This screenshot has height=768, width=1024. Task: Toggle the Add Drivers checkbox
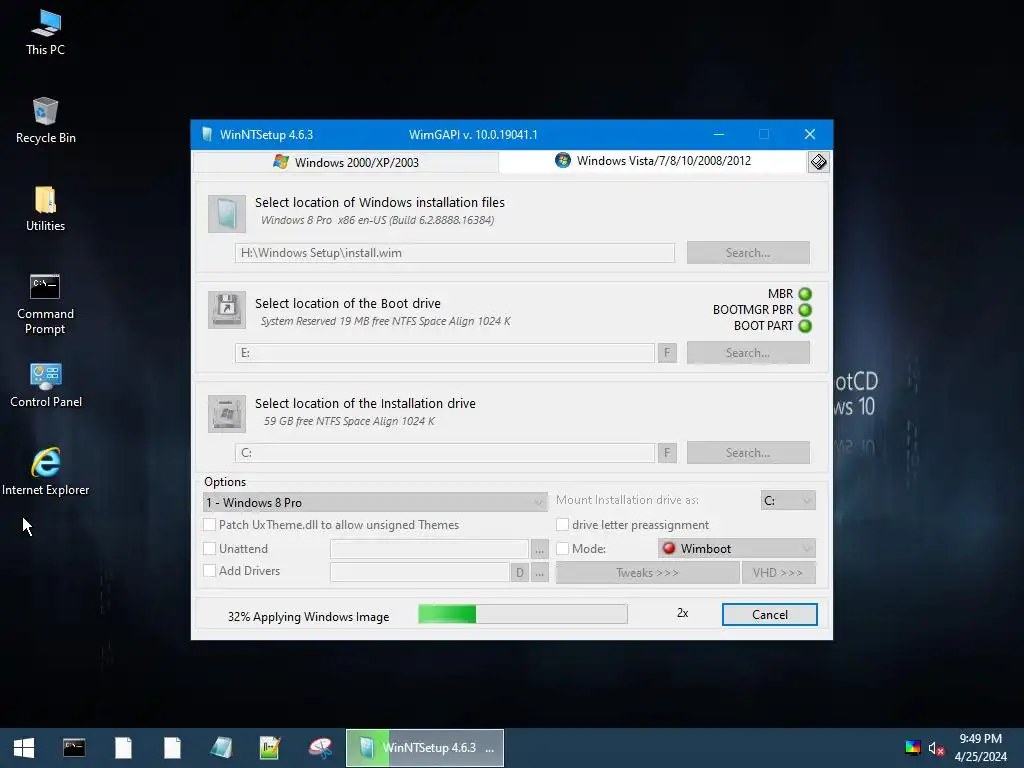[210, 571]
